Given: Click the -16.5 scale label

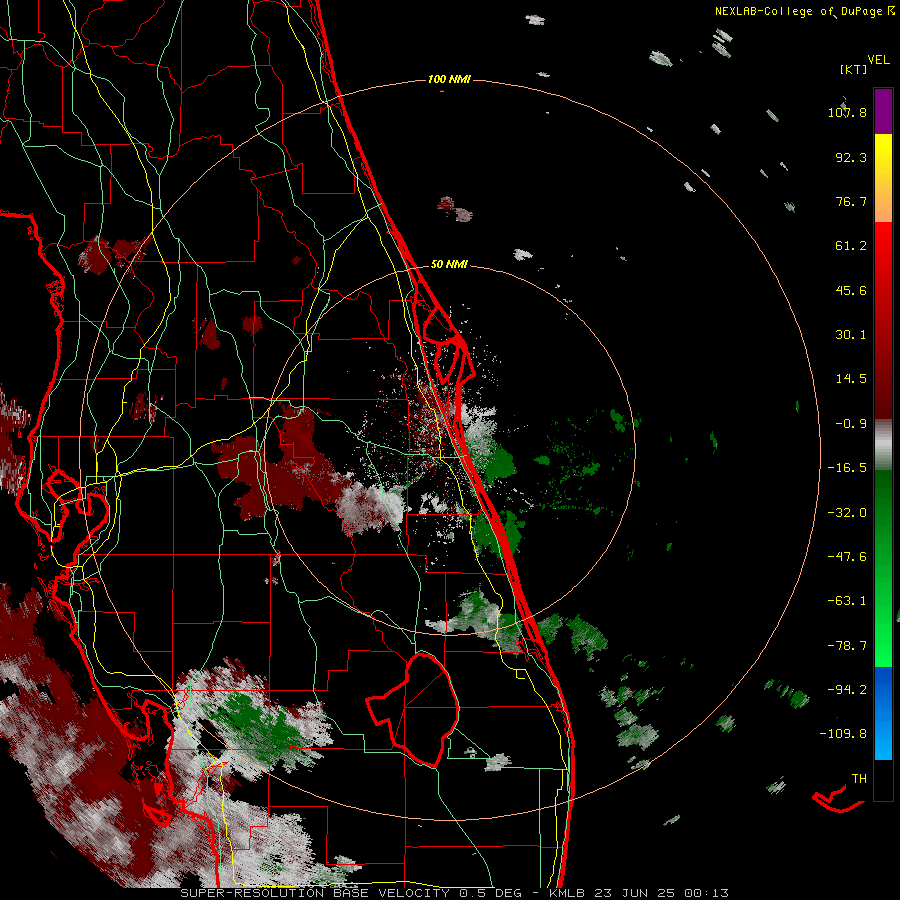Looking at the screenshot, I should pyautogui.click(x=847, y=468).
